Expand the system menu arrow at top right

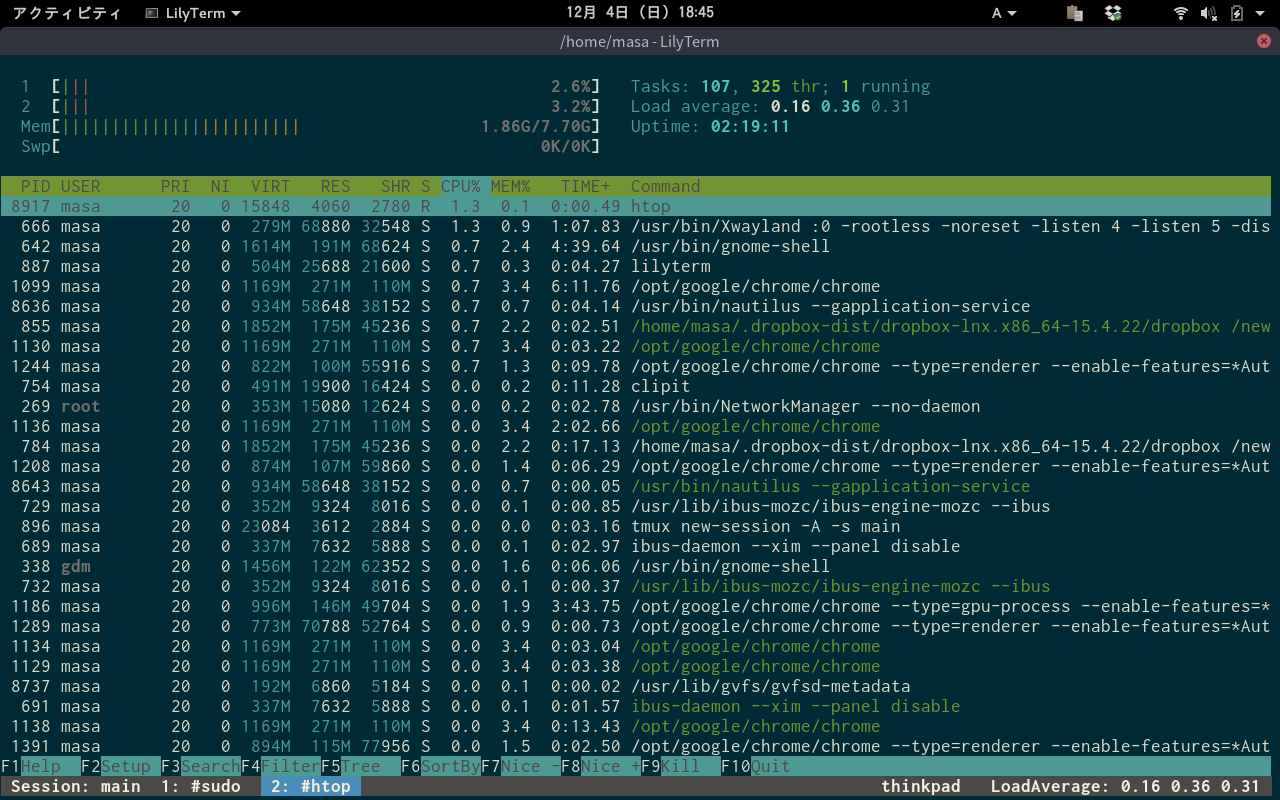click(1261, 13)
